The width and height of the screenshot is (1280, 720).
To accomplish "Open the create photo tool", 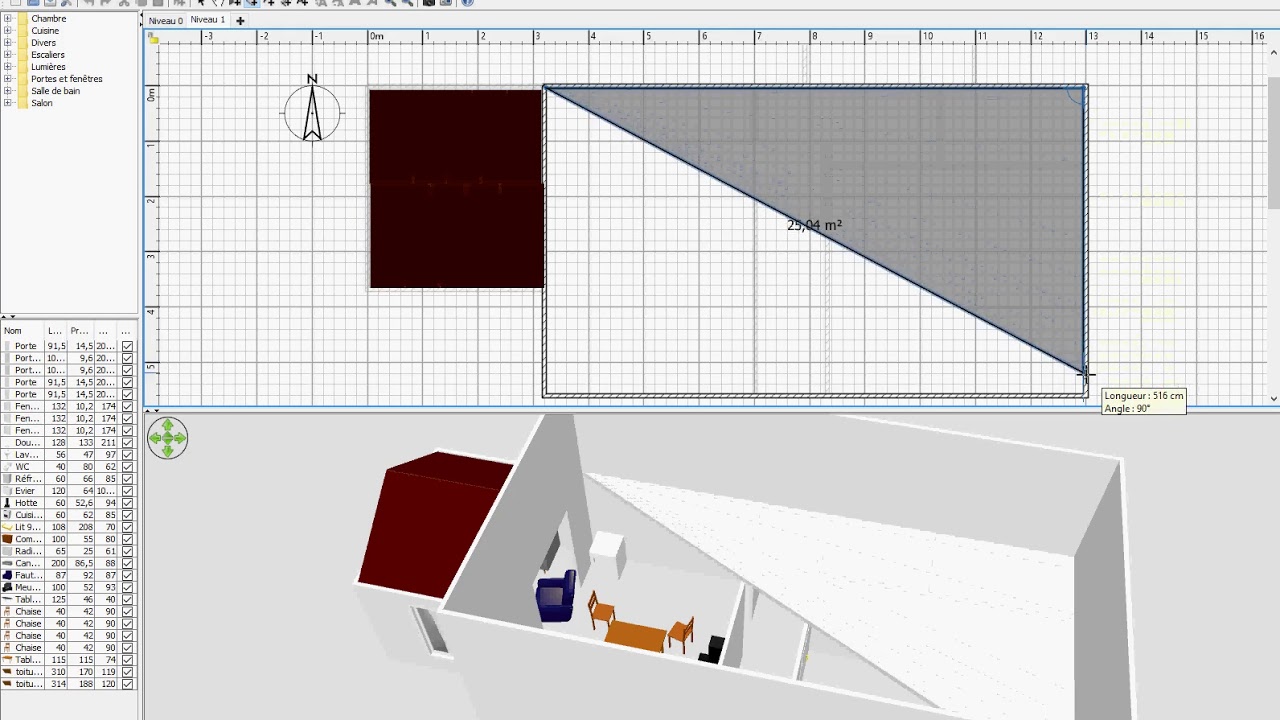I will coord(429,4).
